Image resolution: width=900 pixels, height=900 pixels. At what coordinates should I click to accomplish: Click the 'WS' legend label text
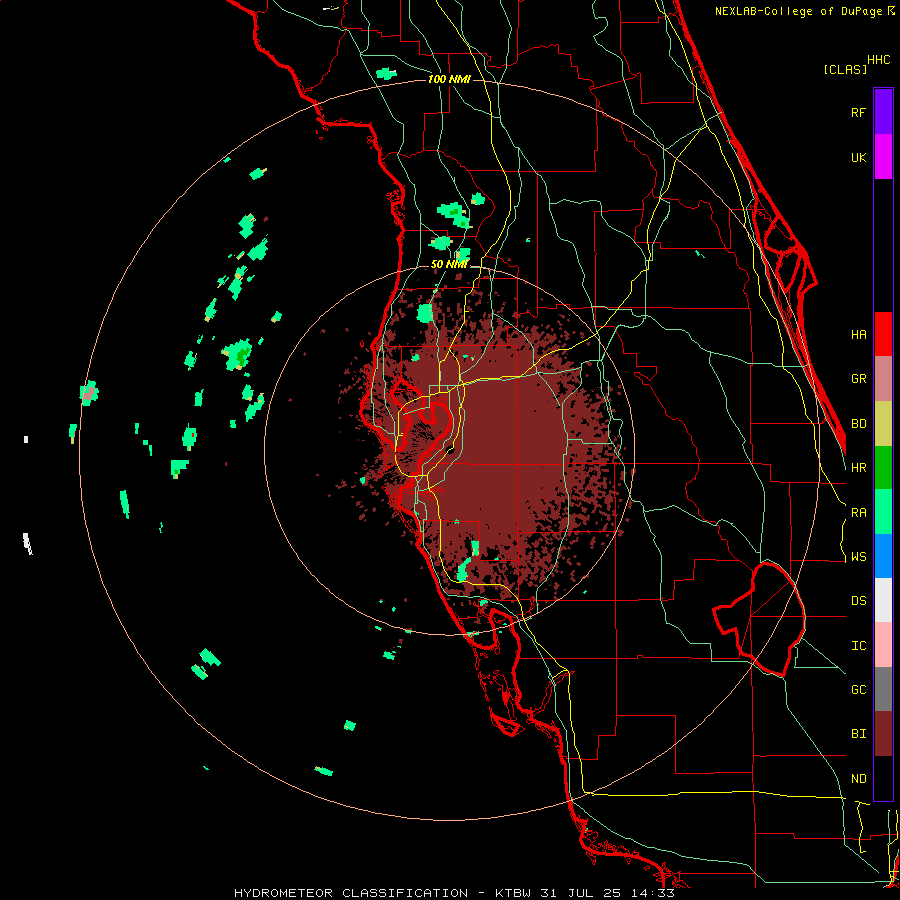tap(858, 557)
